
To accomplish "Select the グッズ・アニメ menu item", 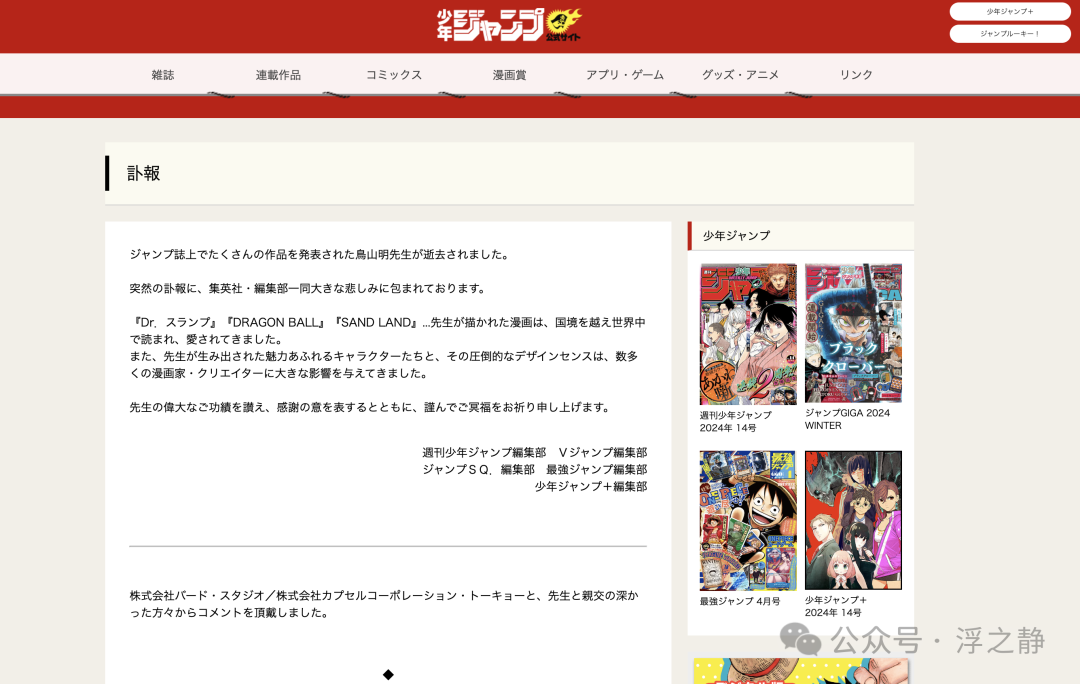I will click(740, 75).
